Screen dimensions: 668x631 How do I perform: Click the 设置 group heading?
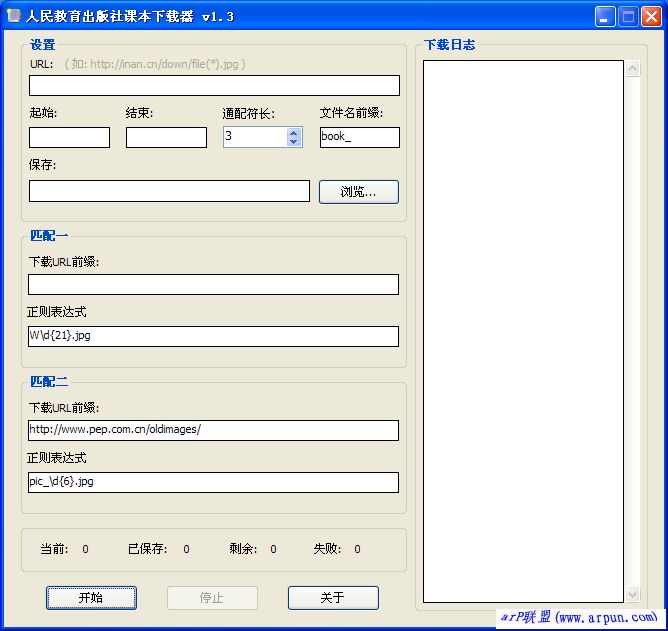43,44
